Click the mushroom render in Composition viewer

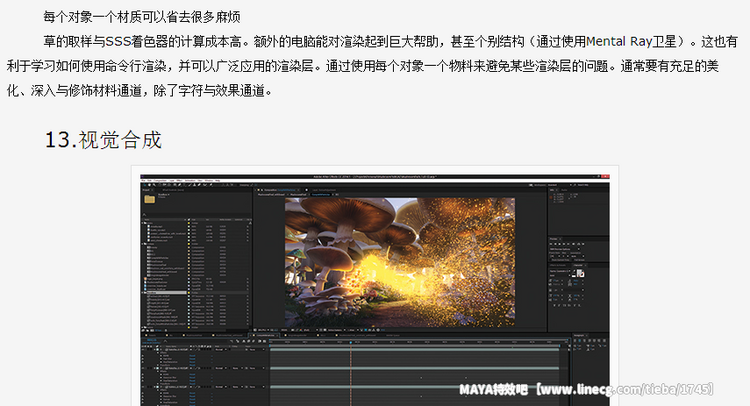[400, 262]
